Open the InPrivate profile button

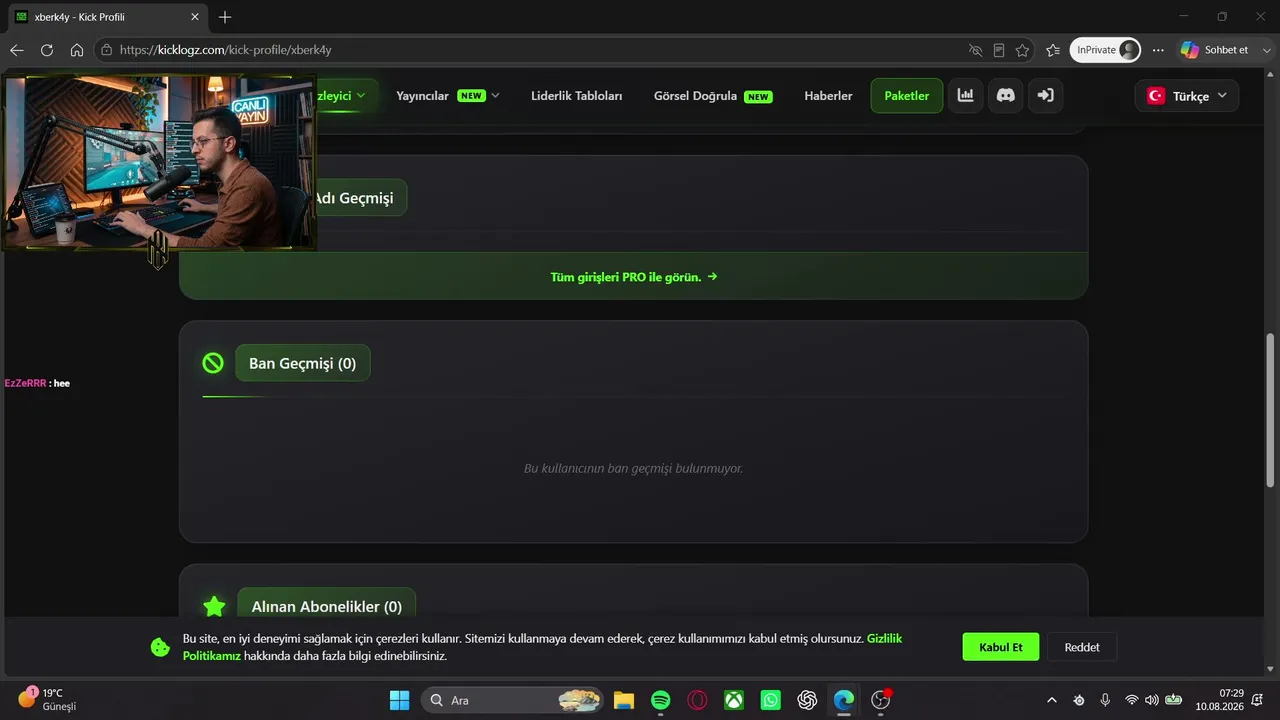coord(1106,50)
